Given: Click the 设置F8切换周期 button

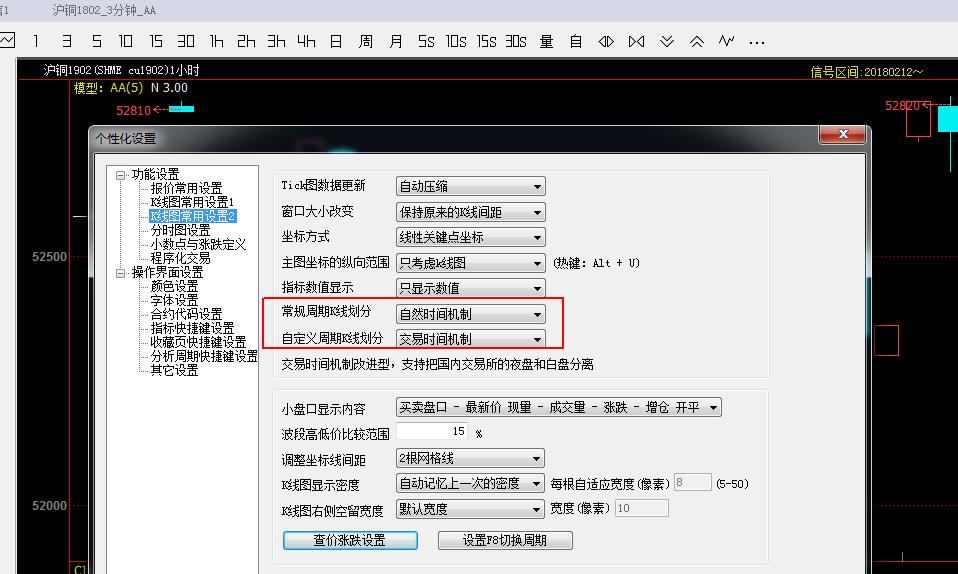Looking at the screenshot, I should 505,540.
